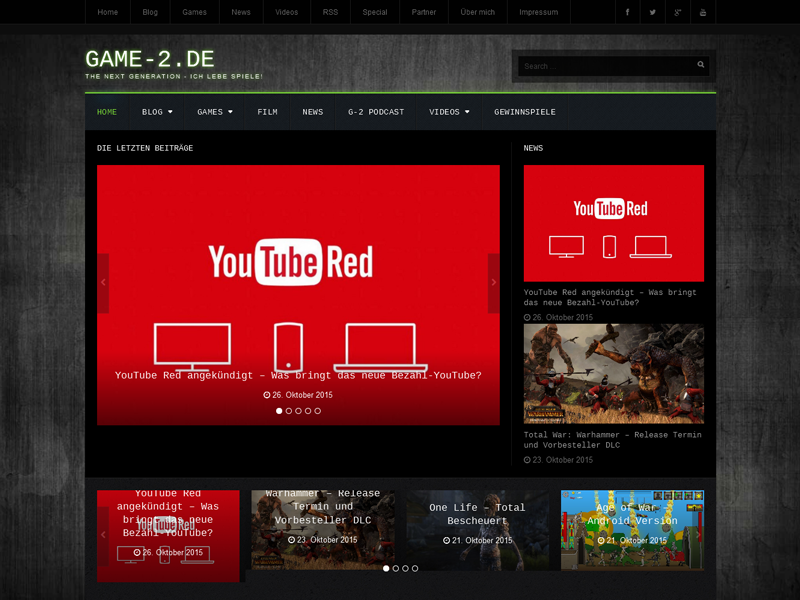800x600 pixels.
Task: Click the NEWS sidebar heading
Action: (x=533, y=148)
